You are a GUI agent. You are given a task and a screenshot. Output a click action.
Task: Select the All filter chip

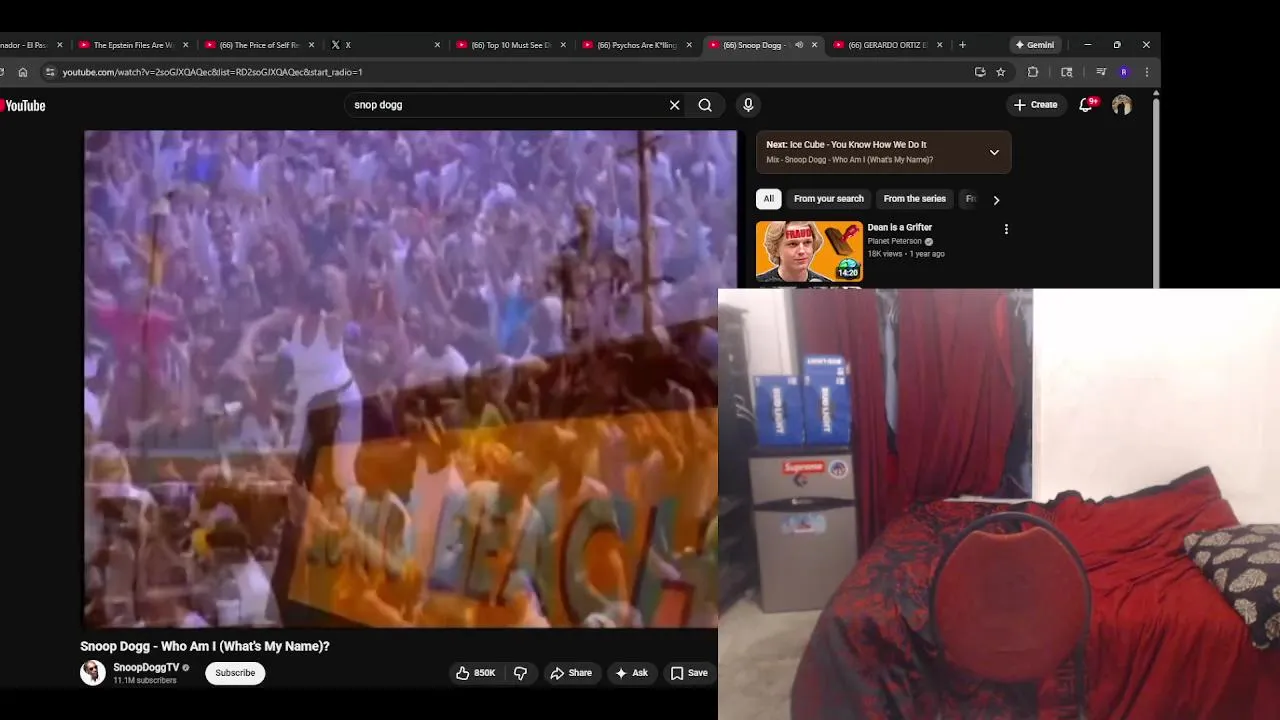point(768,199)
